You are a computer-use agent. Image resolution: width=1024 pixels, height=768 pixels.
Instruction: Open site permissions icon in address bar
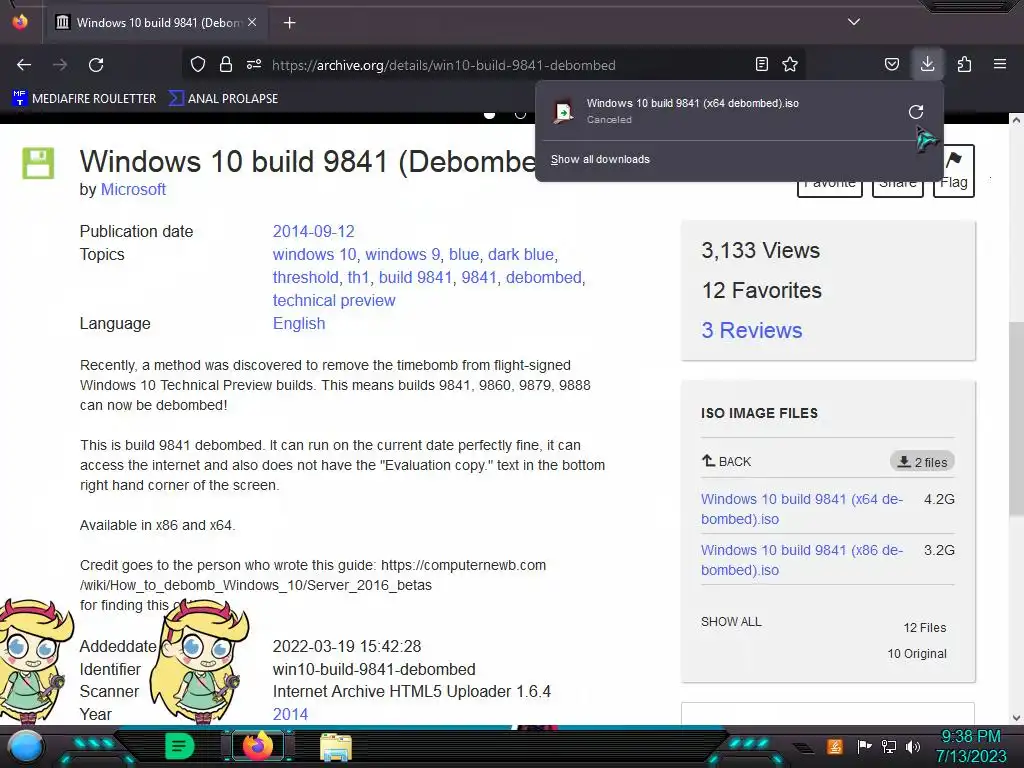[254, 64]
